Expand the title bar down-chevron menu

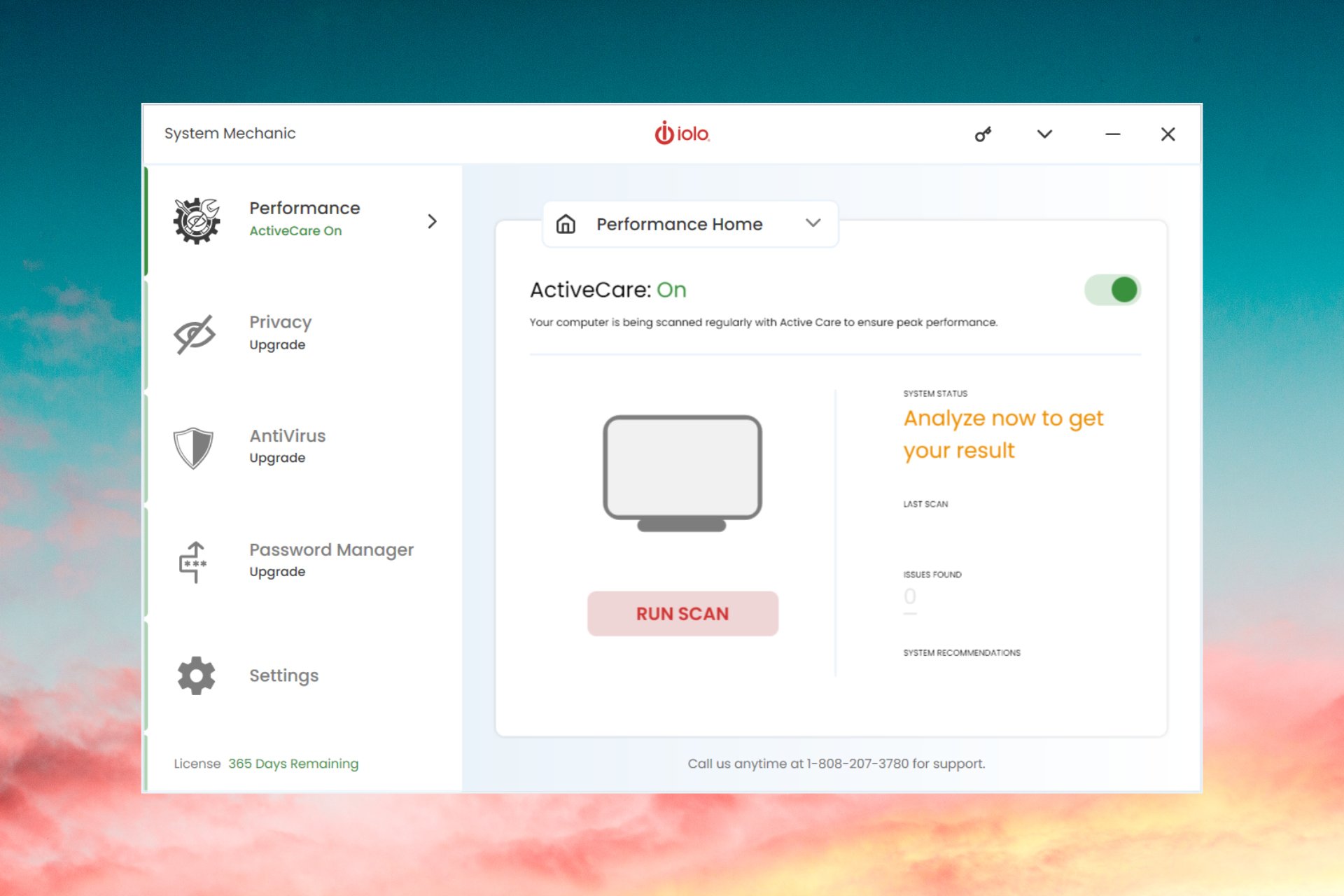[1044, 134]
